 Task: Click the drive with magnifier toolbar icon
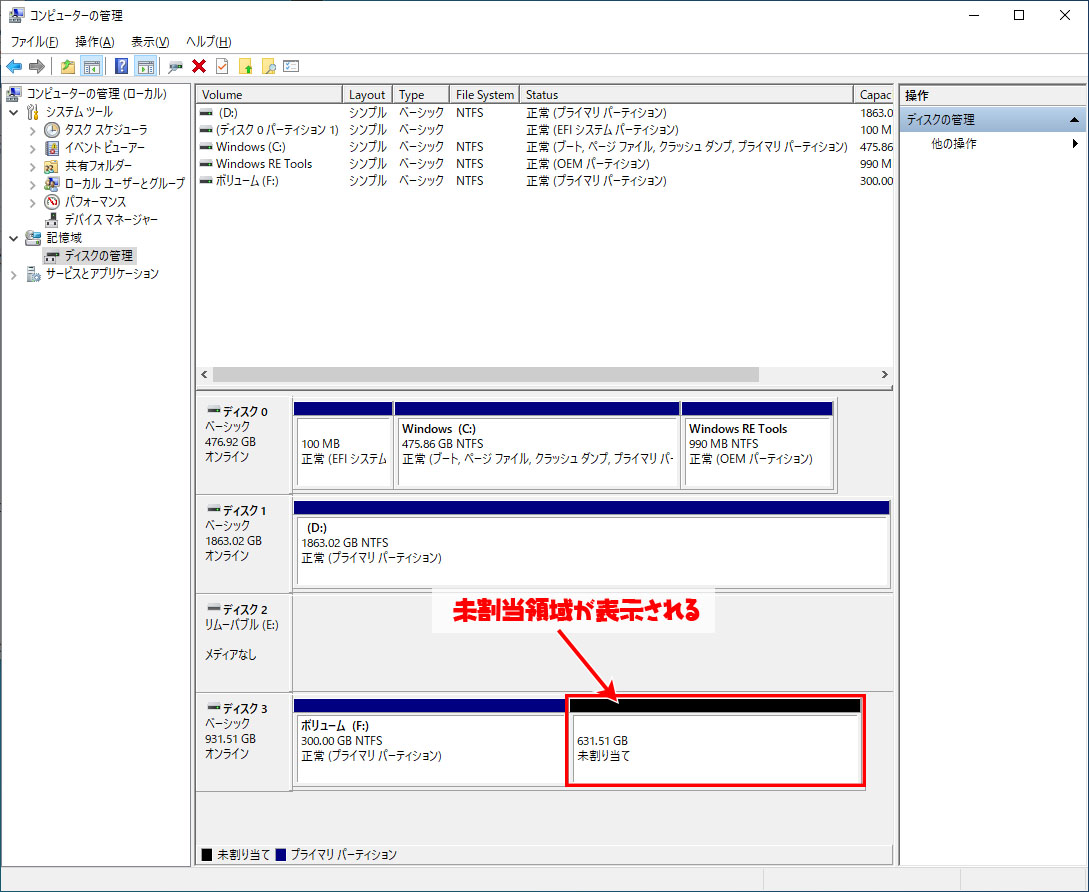pyautogui.click(x=176, y=67)
